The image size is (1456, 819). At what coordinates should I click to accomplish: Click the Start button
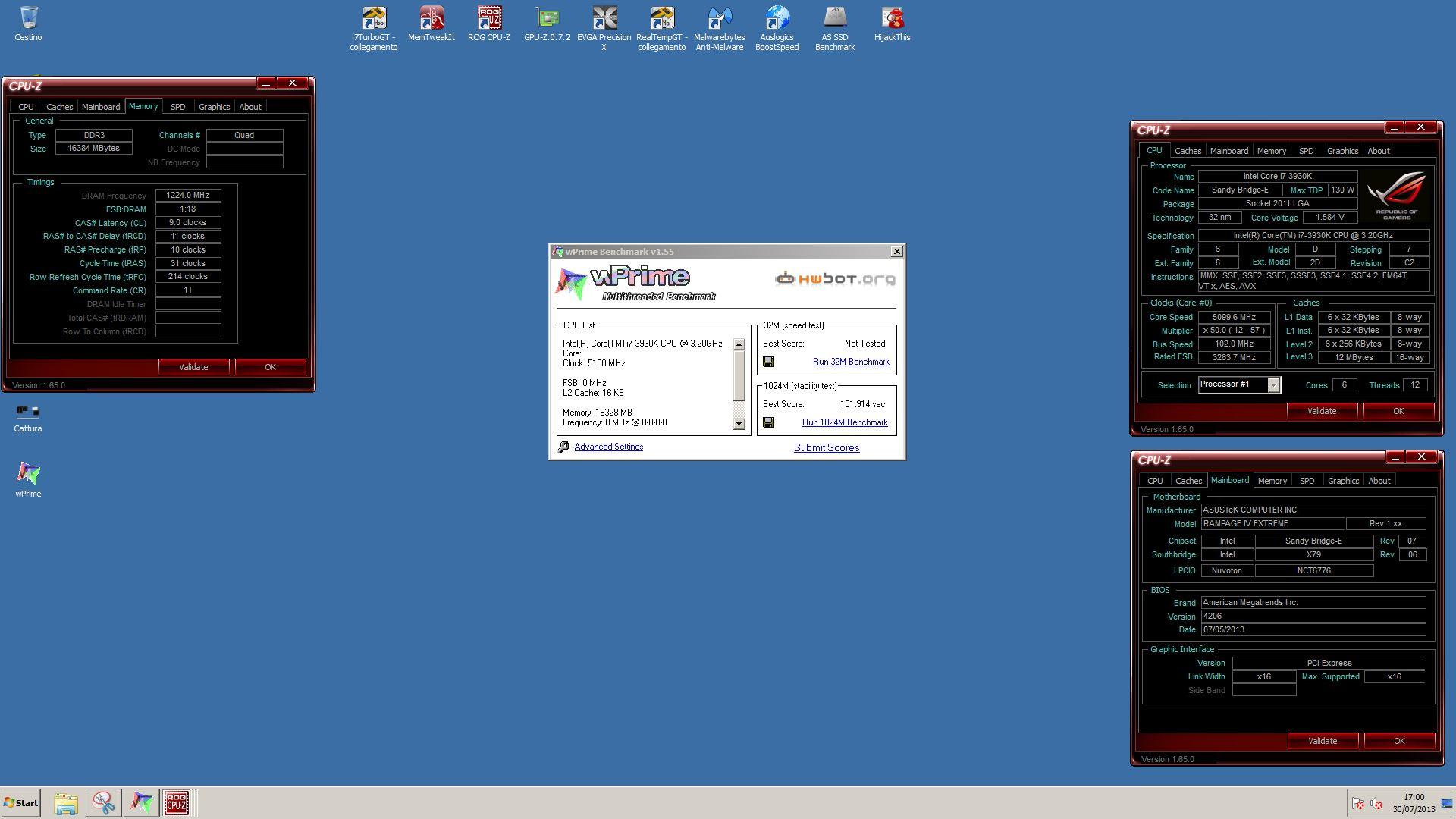pos(20,803)
